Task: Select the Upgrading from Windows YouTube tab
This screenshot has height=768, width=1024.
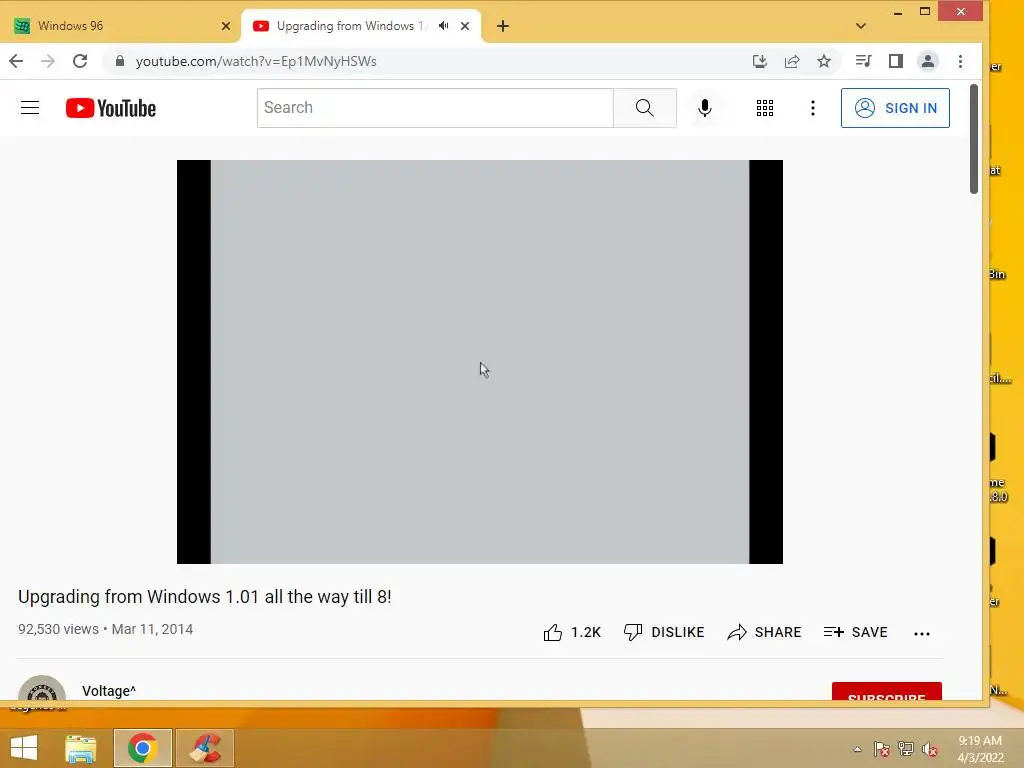Action: pyautogui.click(x=360, y=26)
